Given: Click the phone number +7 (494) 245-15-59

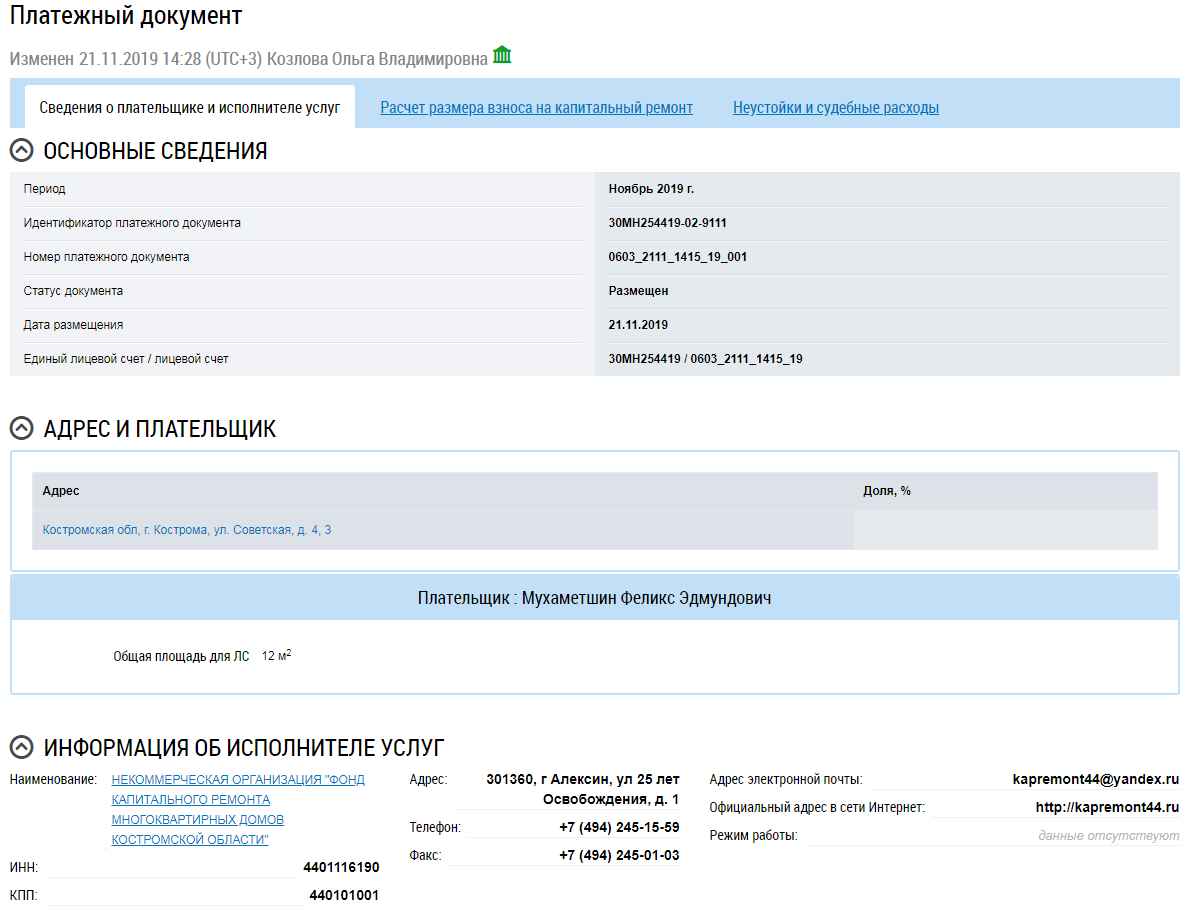Looking at the screenshot, I should [x=619, y=827].
